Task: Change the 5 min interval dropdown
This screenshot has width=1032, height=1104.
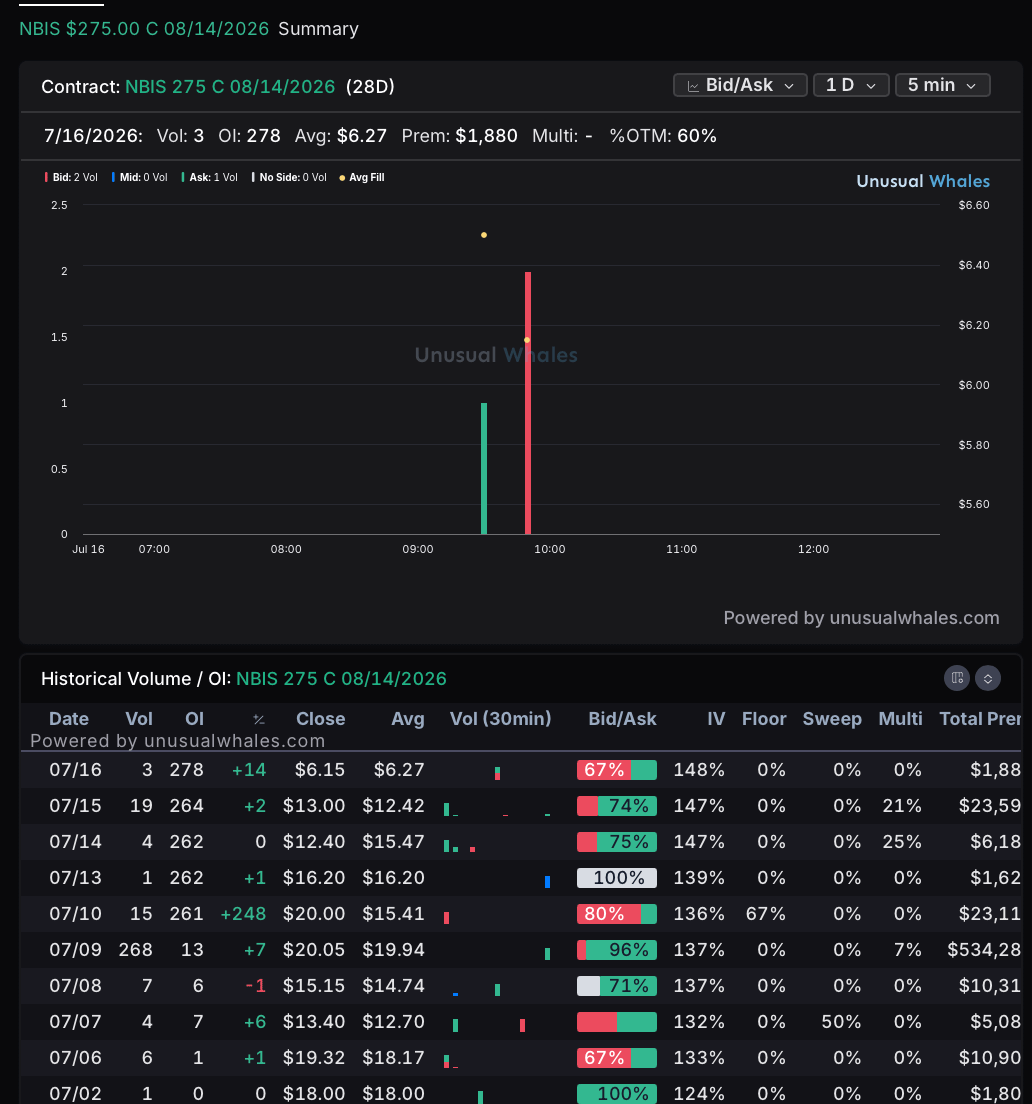Action: pos(943,85)
